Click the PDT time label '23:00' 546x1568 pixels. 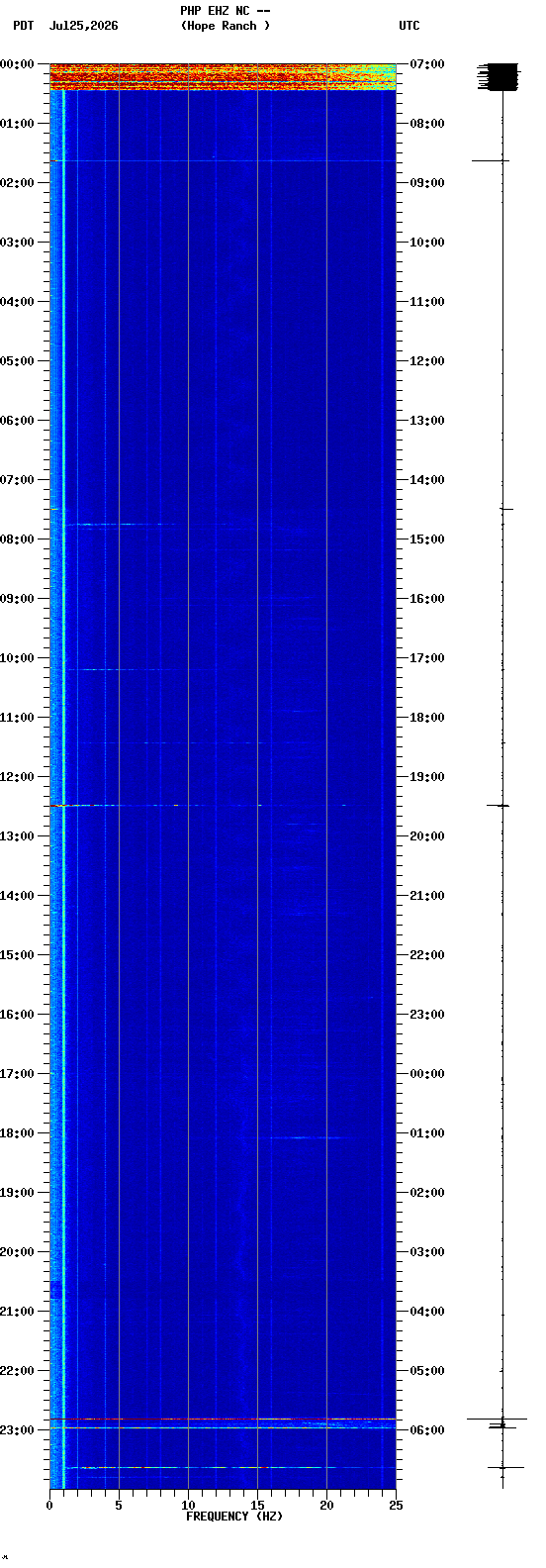coord(17,1430)
